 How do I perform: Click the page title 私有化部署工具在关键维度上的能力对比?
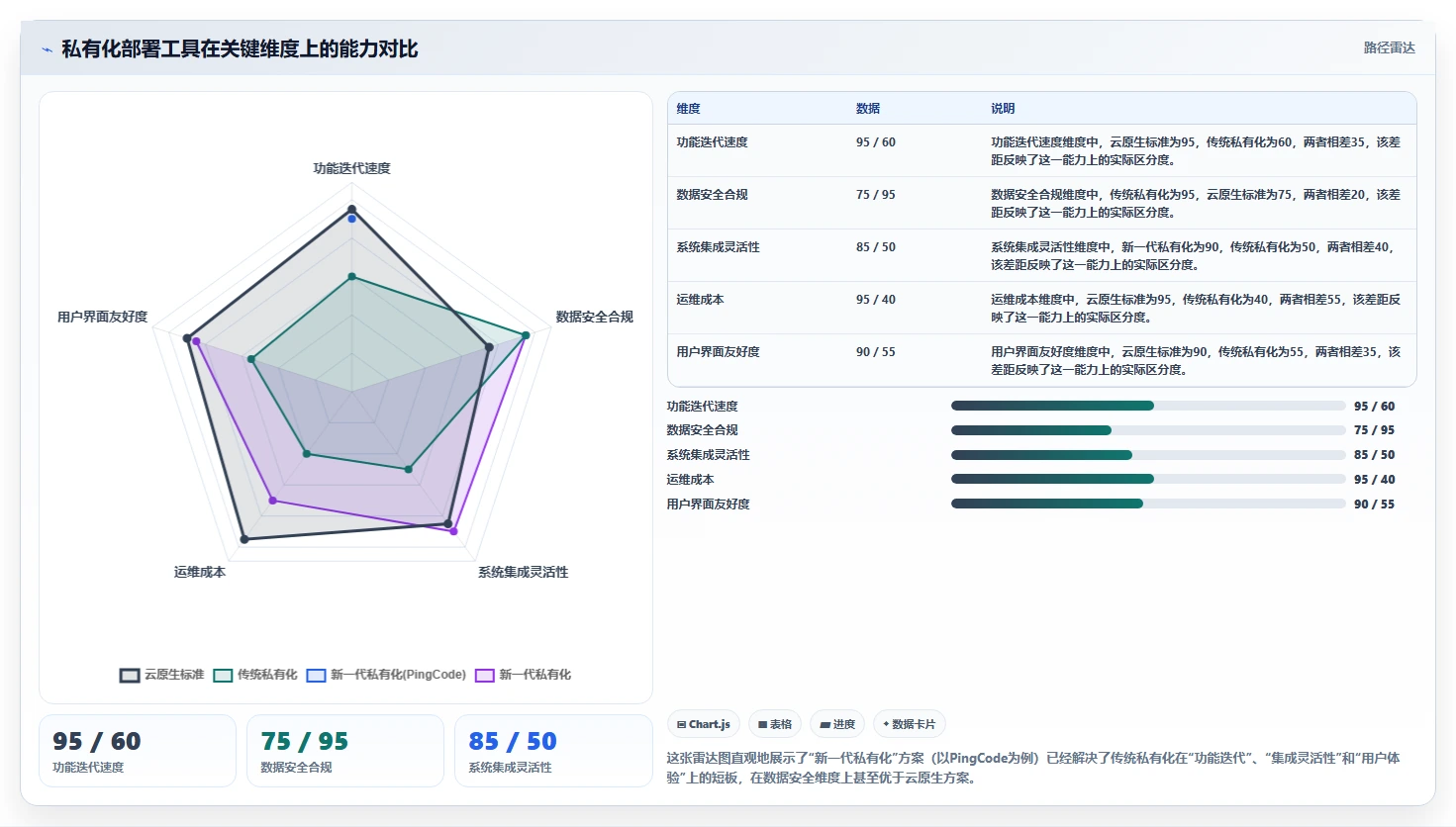tap(240, 48)
